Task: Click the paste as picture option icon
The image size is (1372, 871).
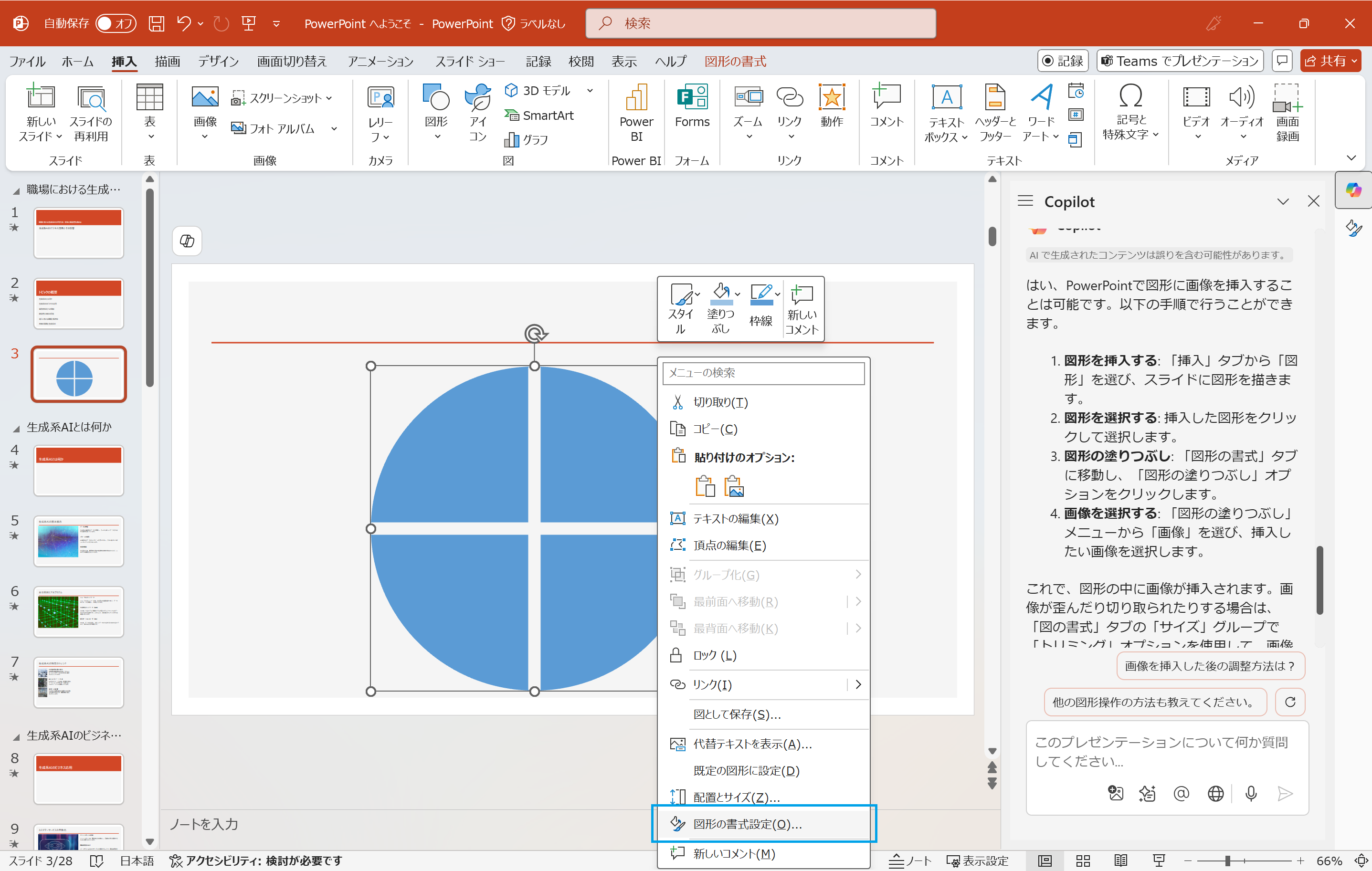Action: 734,486
